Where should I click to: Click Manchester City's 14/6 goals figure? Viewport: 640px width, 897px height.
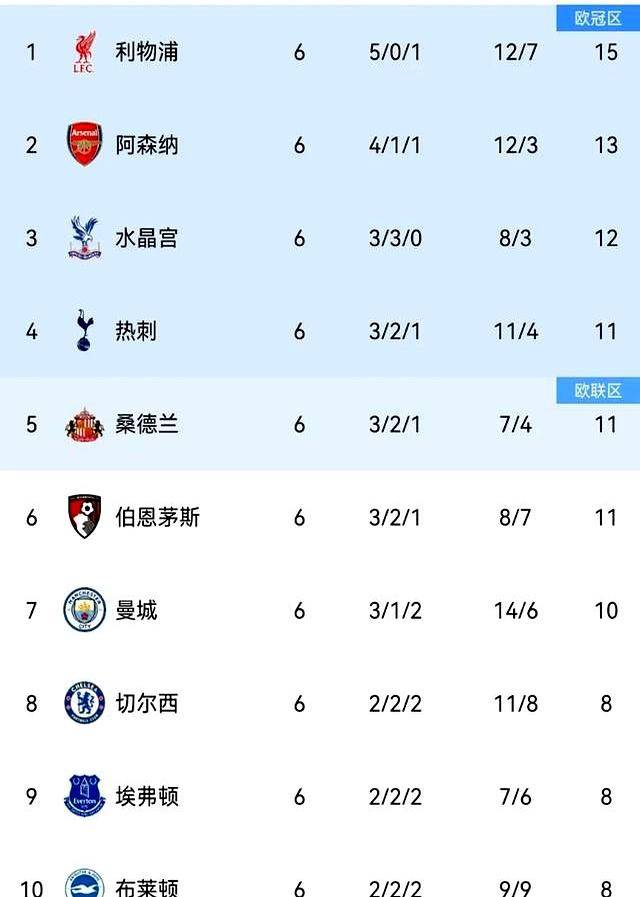515,611
